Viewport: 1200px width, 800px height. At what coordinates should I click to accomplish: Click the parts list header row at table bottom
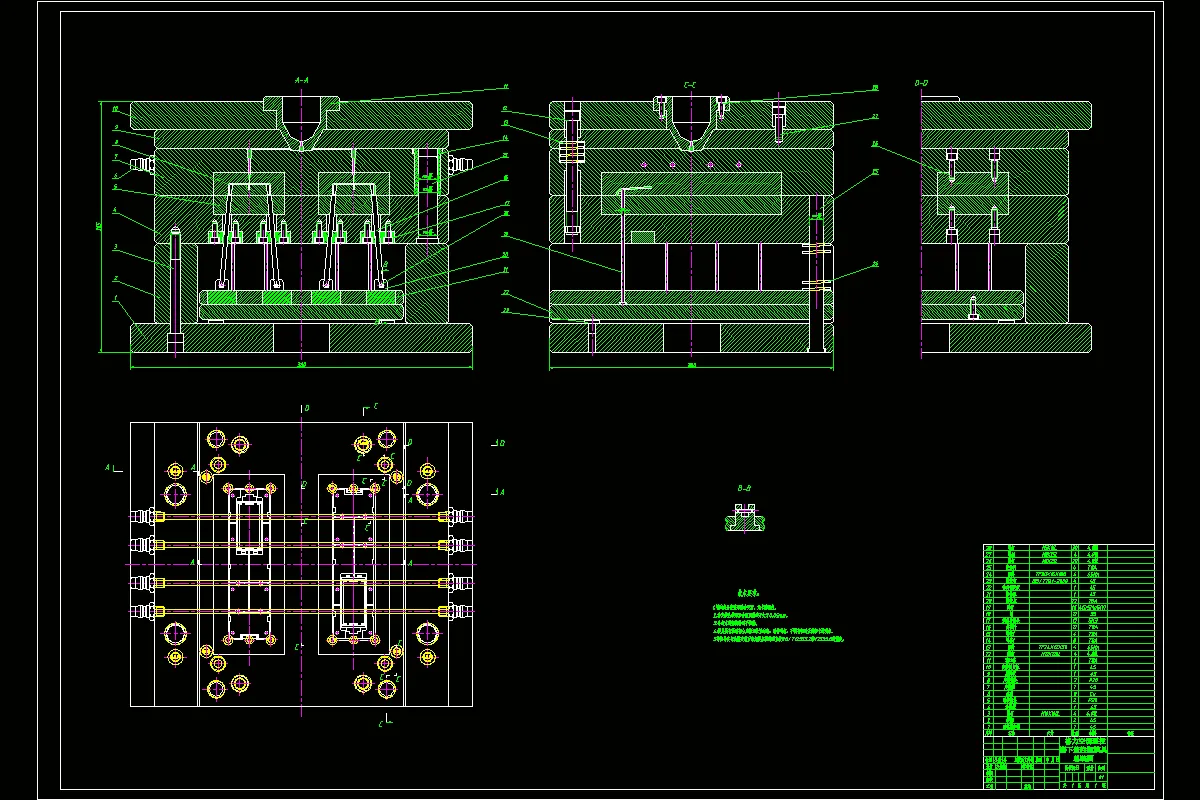[x=1068, y=733]
